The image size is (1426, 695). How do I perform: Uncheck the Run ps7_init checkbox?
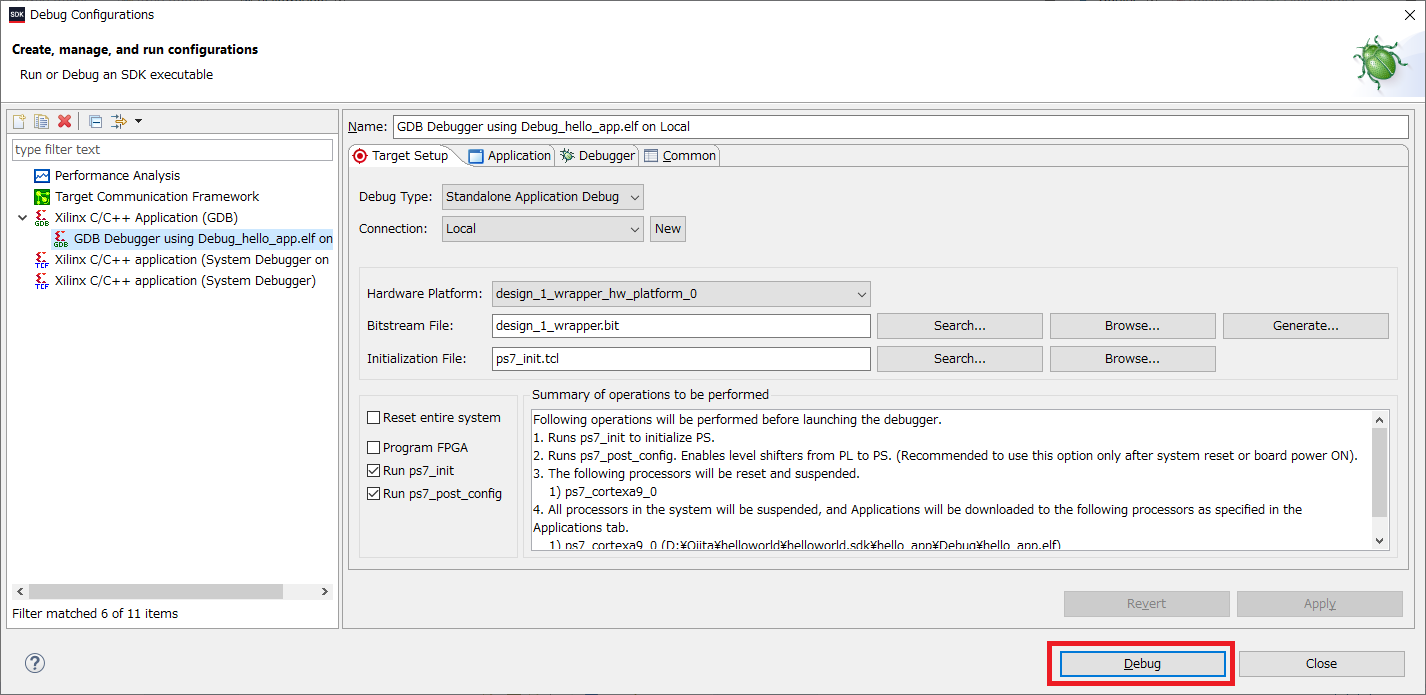(x=374, y=471)
